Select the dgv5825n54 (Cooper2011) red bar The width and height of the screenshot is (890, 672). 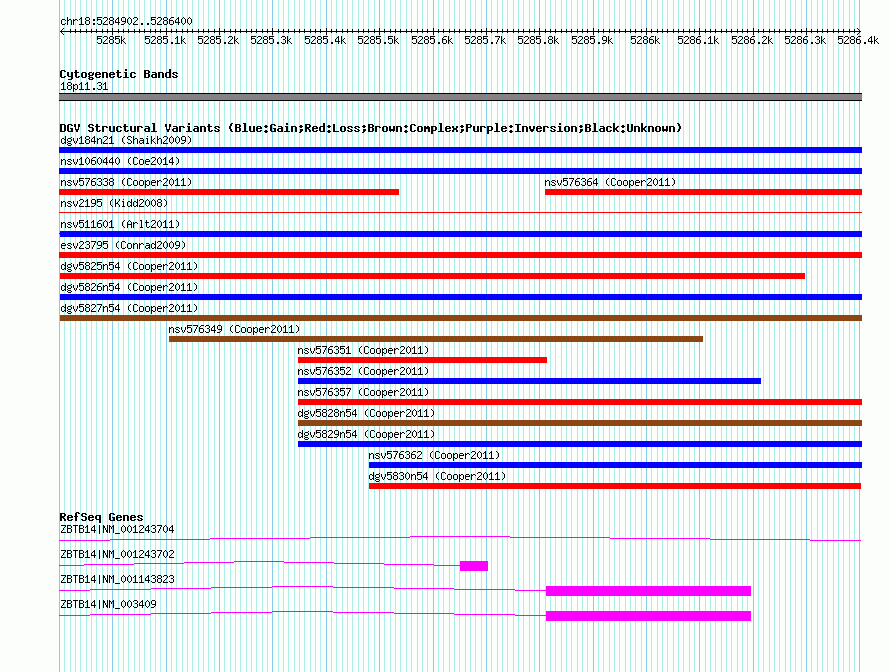point(432,276)
